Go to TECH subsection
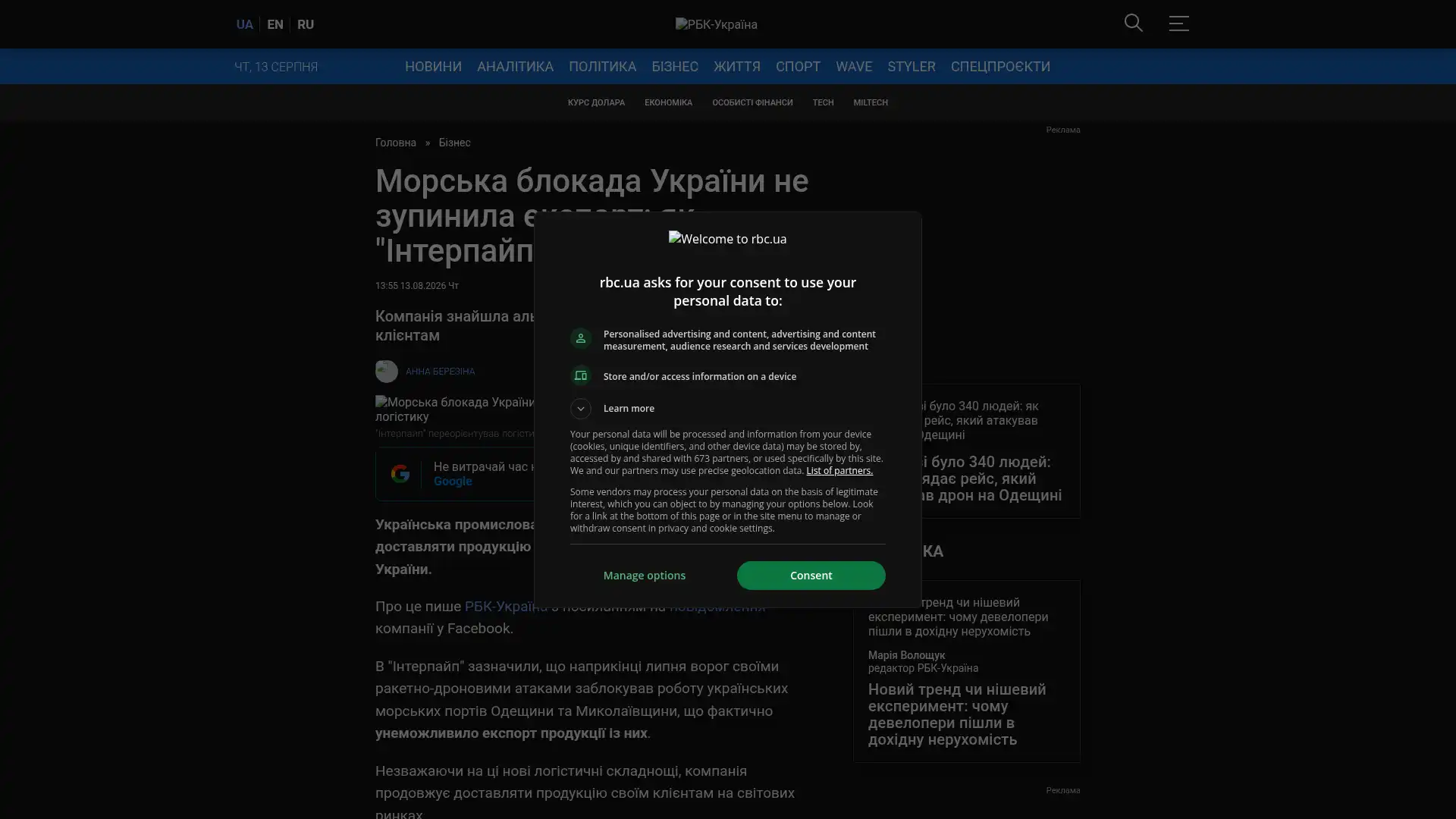 (x=823, y=102)
